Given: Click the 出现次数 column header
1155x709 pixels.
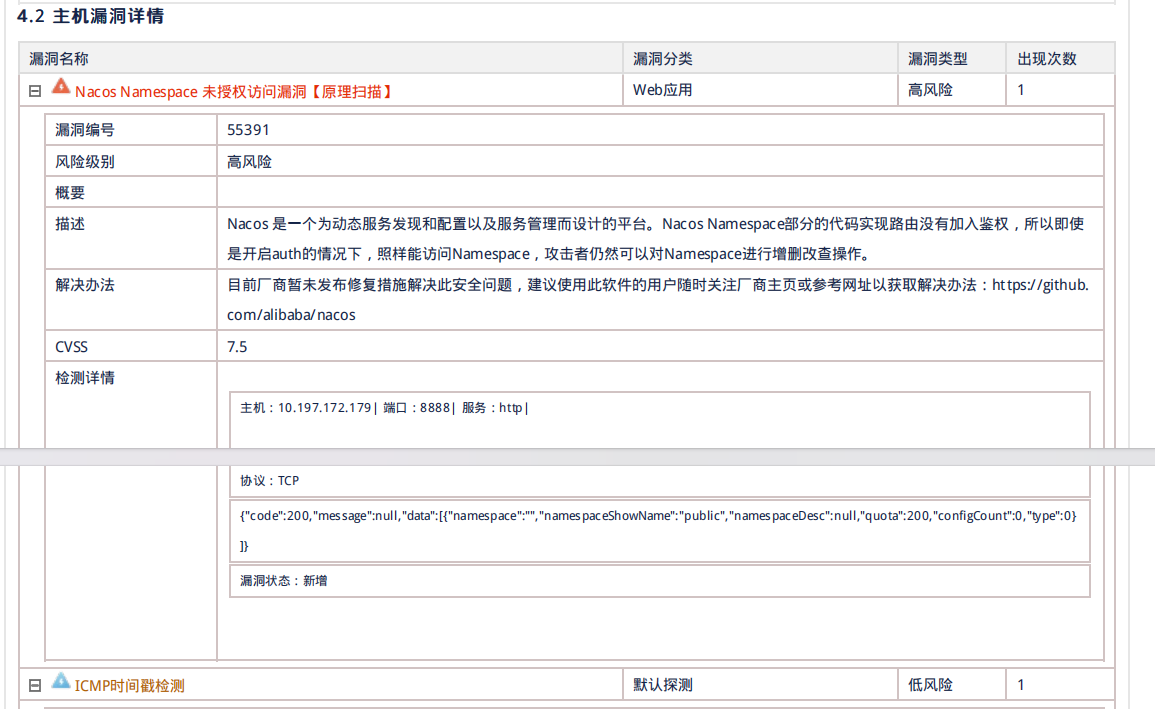Looking at the screenshot, I should click(1047, 59).
